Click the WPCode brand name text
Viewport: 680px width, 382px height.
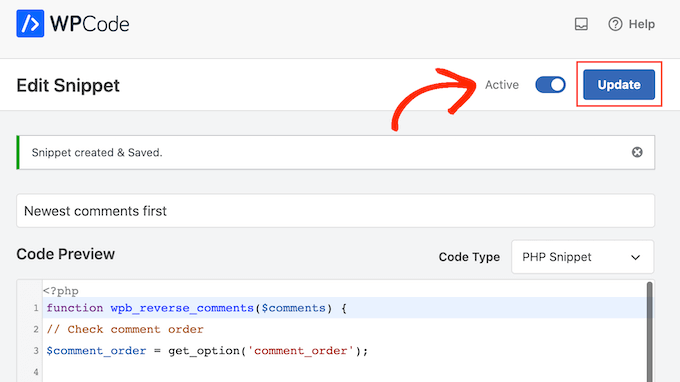click(90, 24)
